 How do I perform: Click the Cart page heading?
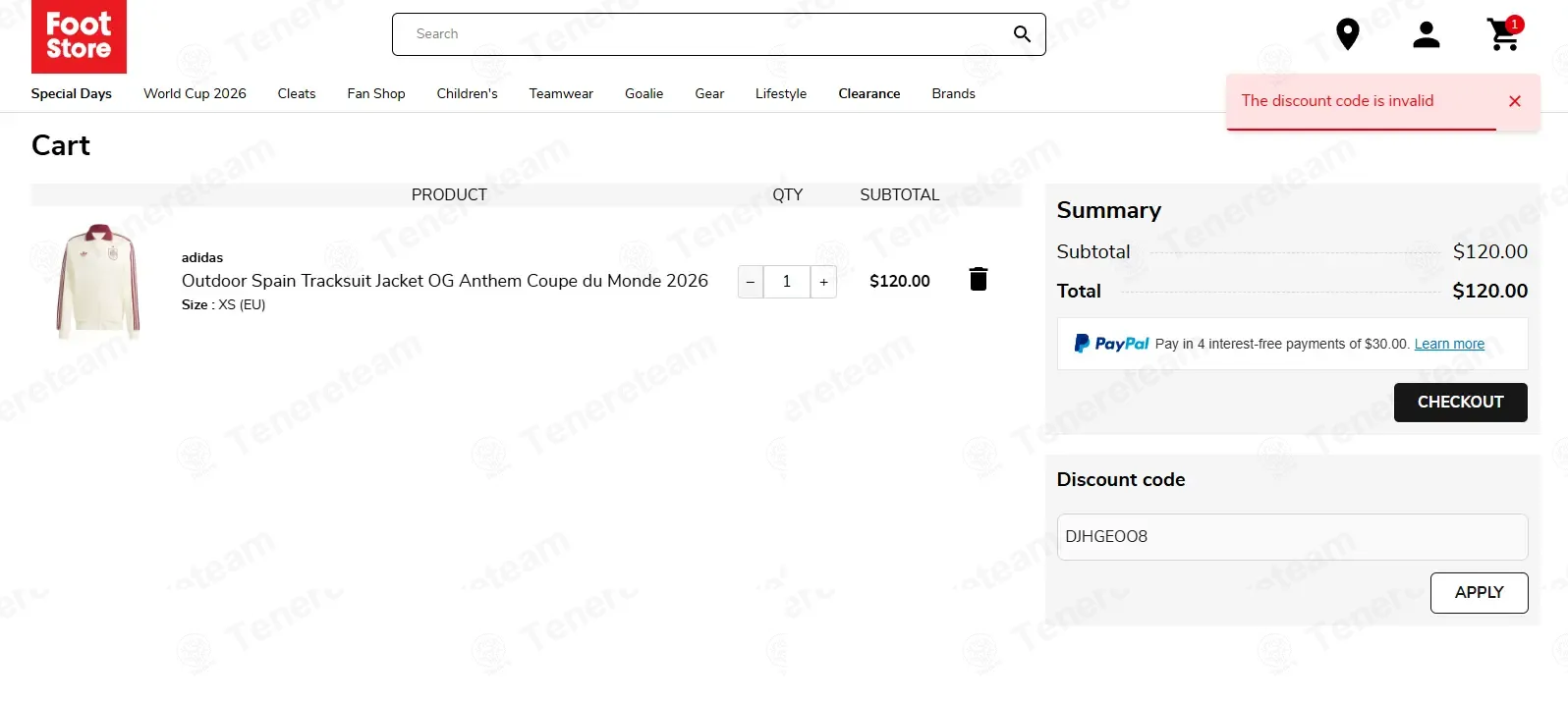(61, 145)
